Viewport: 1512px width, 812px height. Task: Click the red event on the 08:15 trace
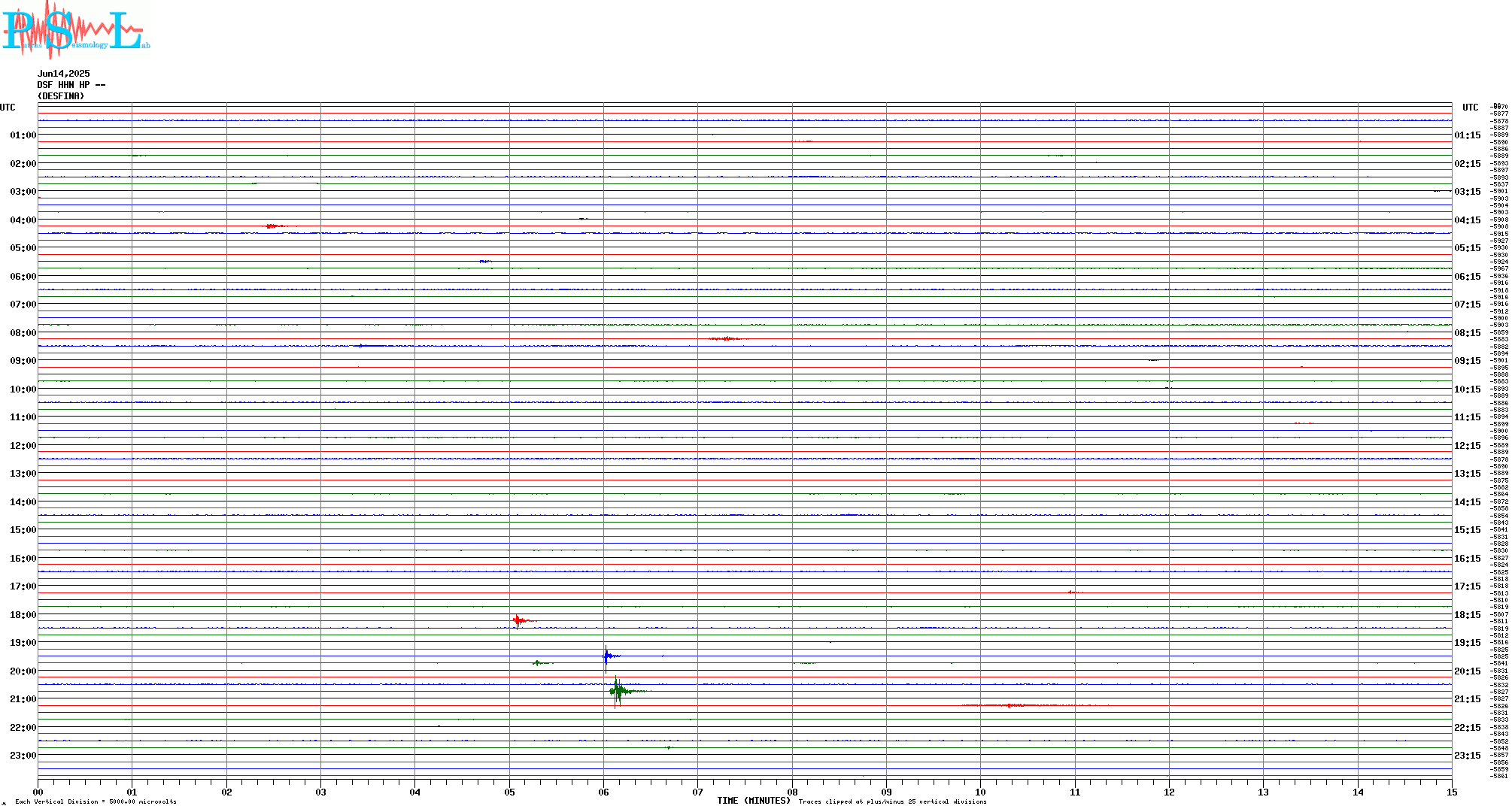(x=727, y=339)
